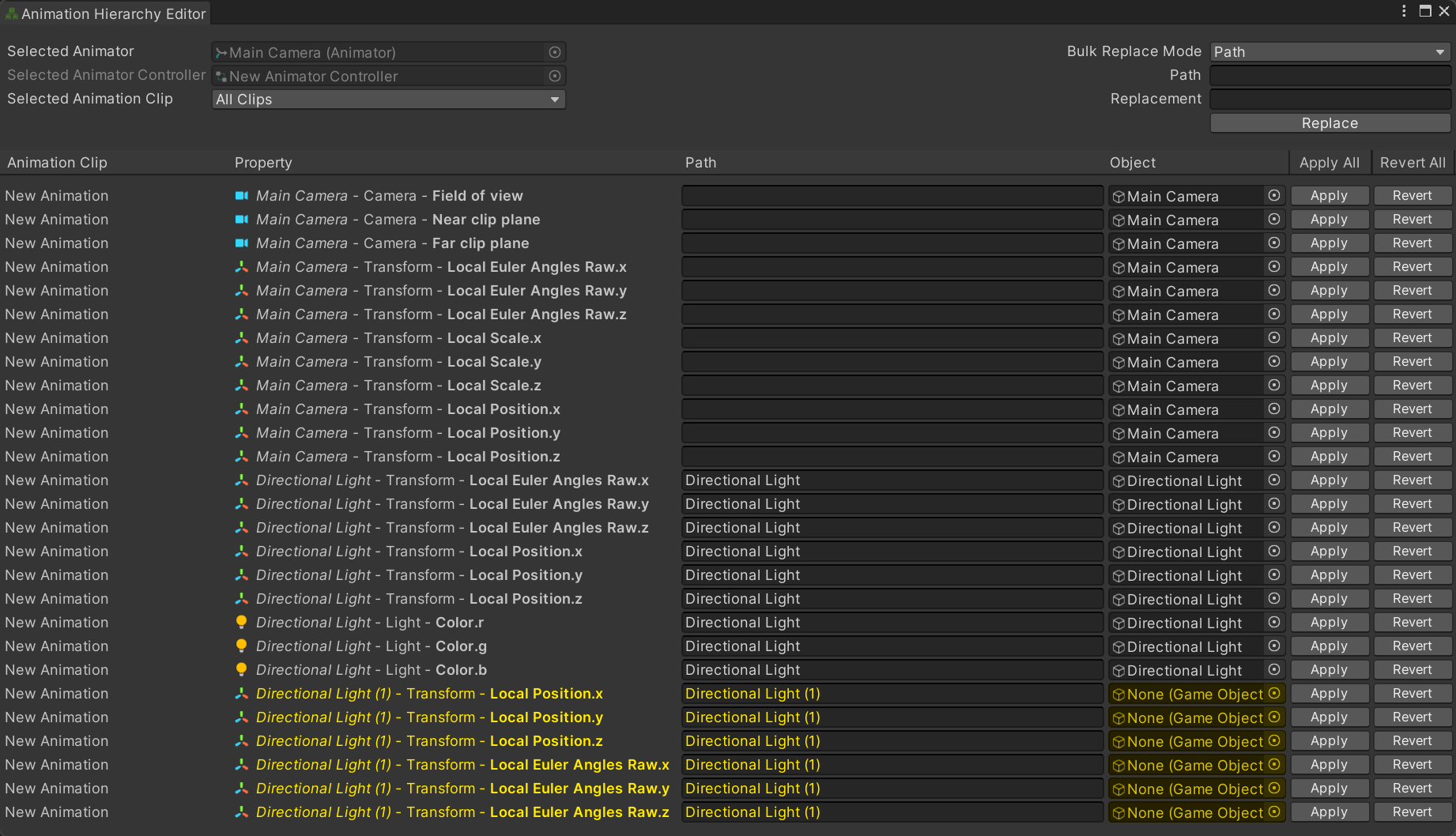Open the window options kebab menu
The image size is (1456, 836).
[x=1404, y=11]
